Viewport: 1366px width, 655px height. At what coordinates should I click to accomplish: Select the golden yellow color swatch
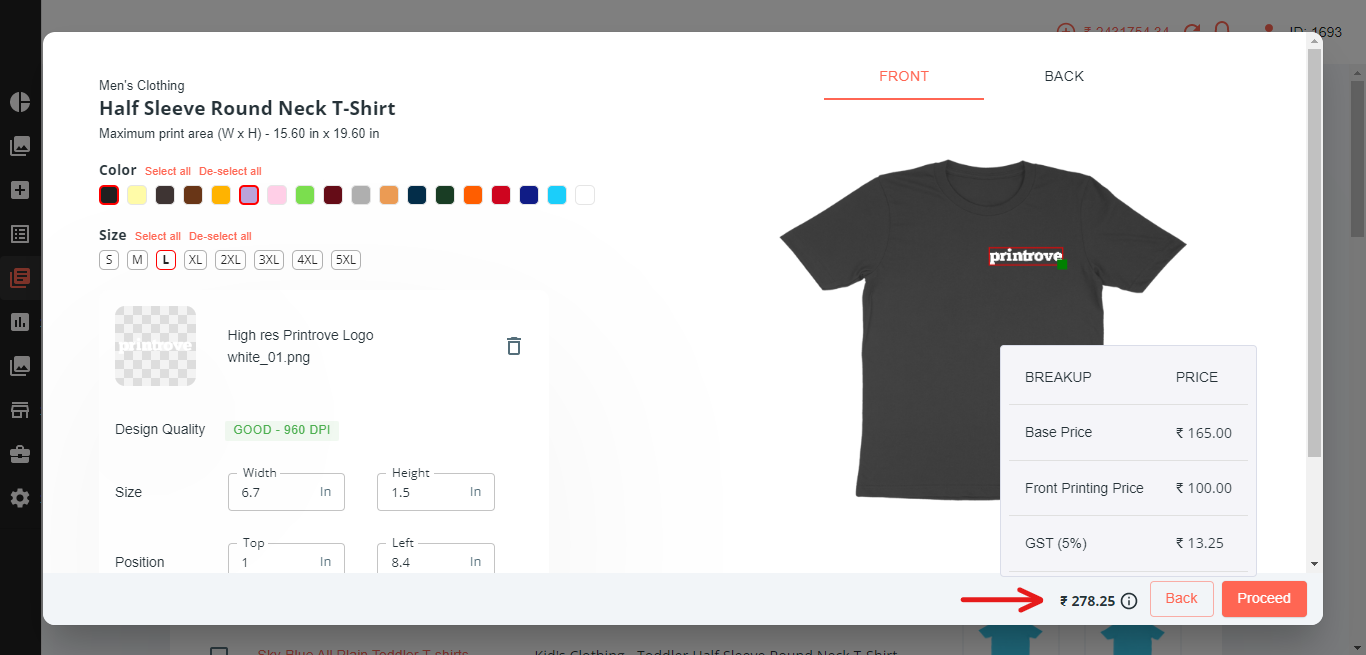coord(221,195)
